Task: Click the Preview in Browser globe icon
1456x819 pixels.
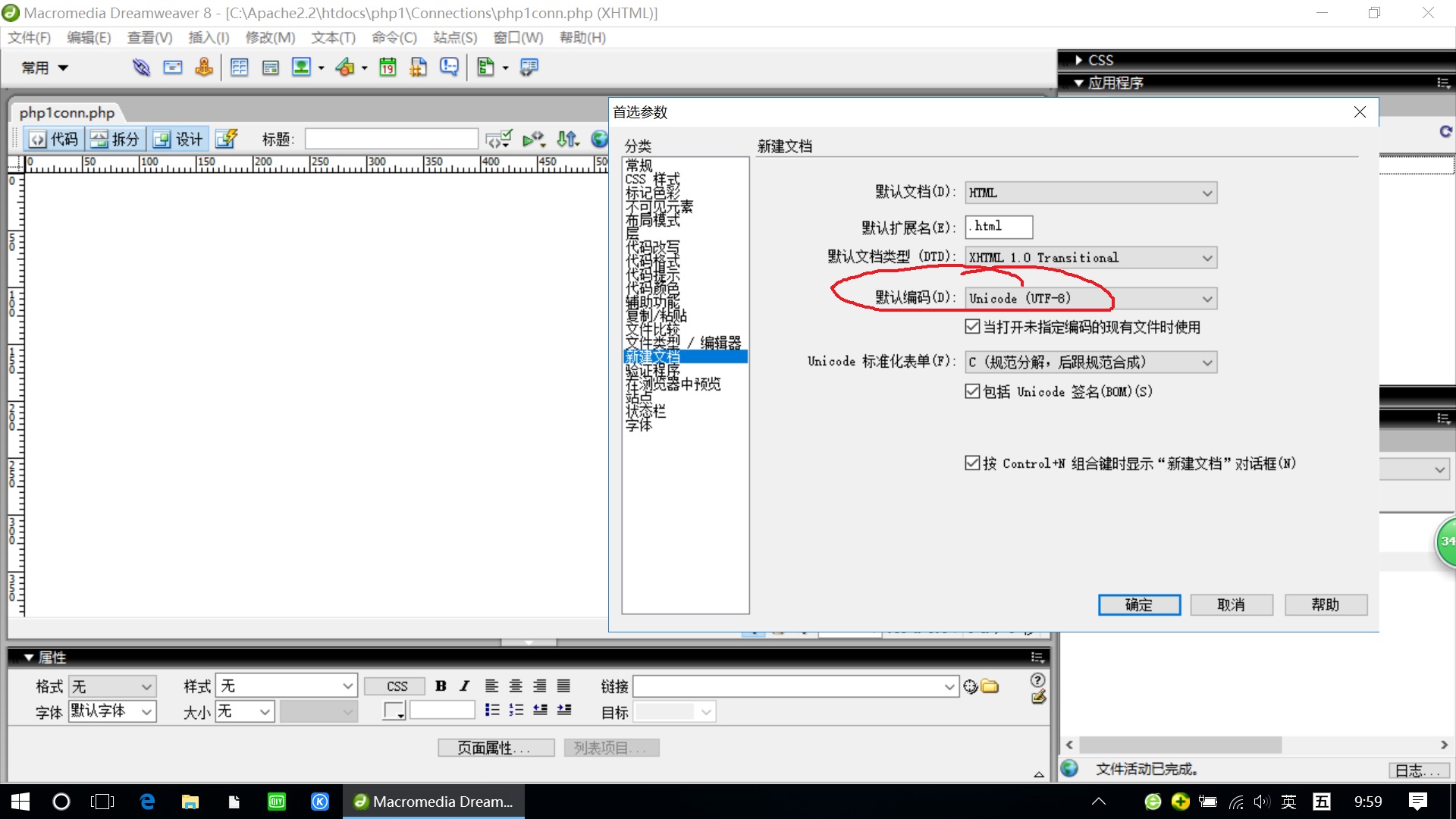Action: coord(599,139)
